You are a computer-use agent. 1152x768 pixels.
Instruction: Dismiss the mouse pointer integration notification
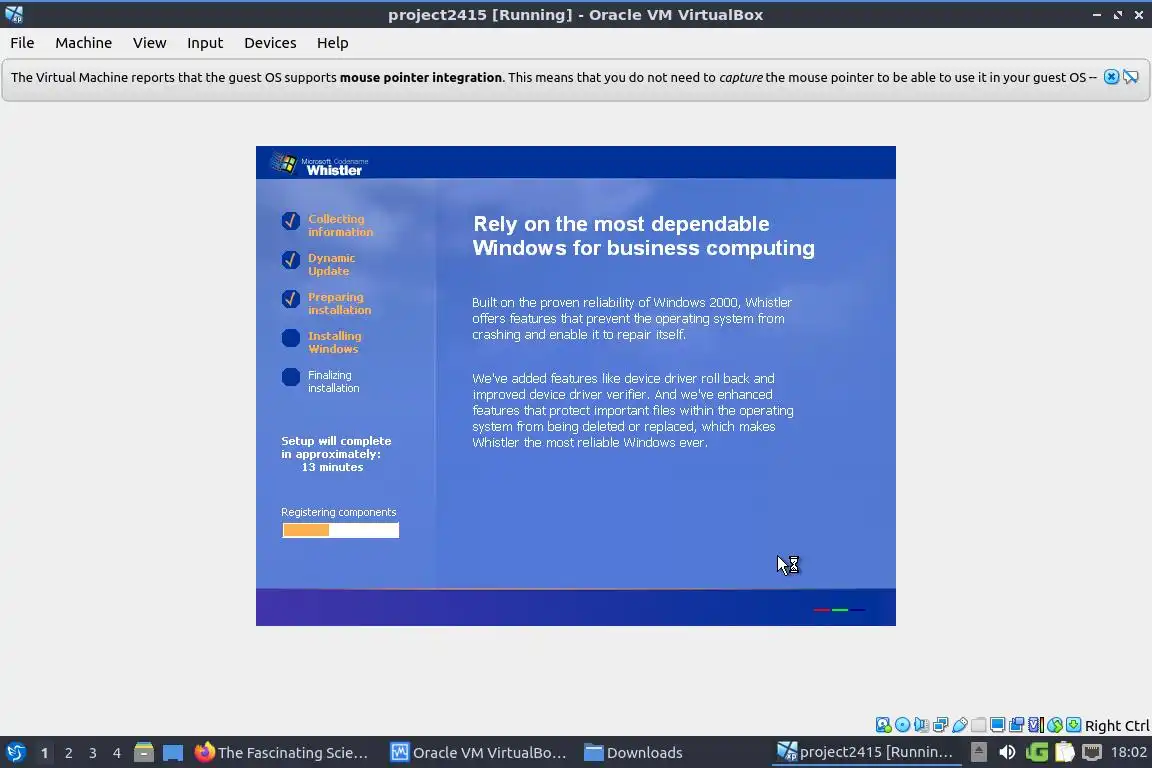[x=1111, y=77]
